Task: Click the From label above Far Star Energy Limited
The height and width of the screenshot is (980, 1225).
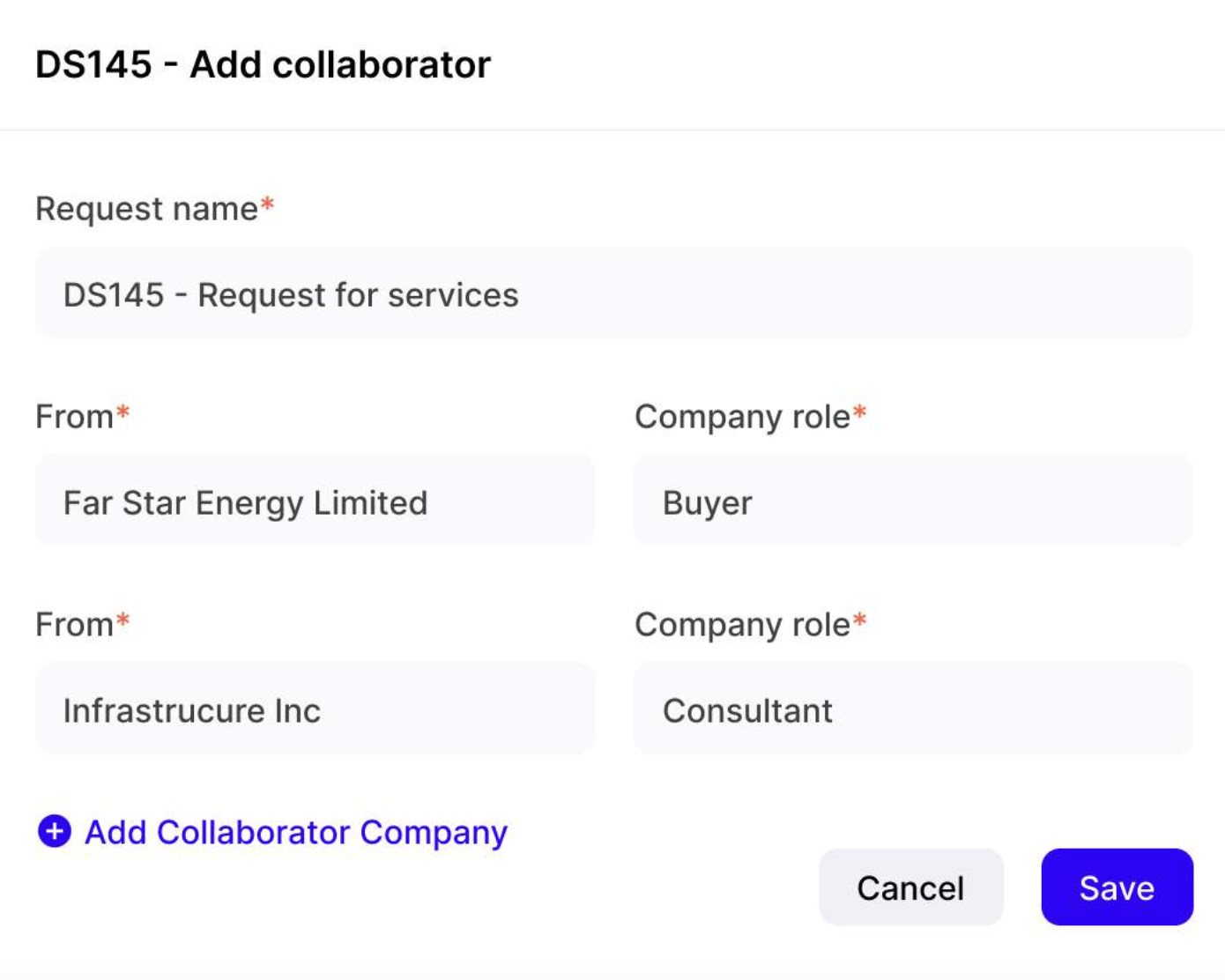Action: pyautogui.click(x=74, y=417)
